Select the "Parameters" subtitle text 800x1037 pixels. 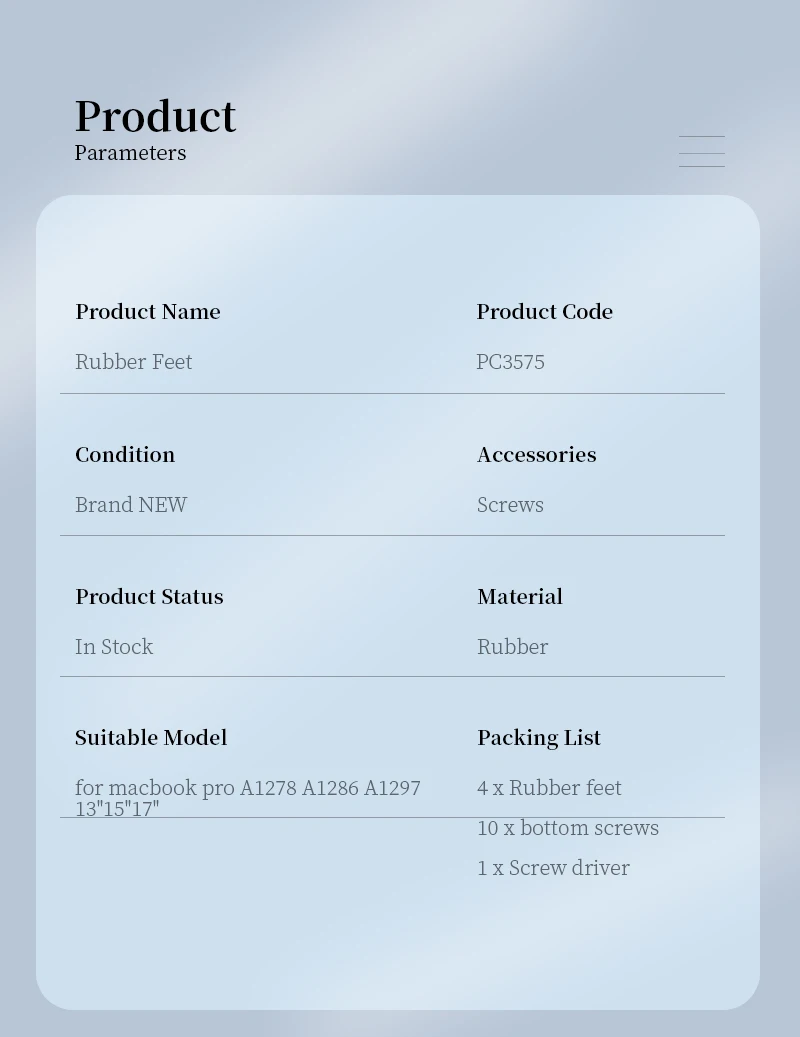(x=130, y=153)
